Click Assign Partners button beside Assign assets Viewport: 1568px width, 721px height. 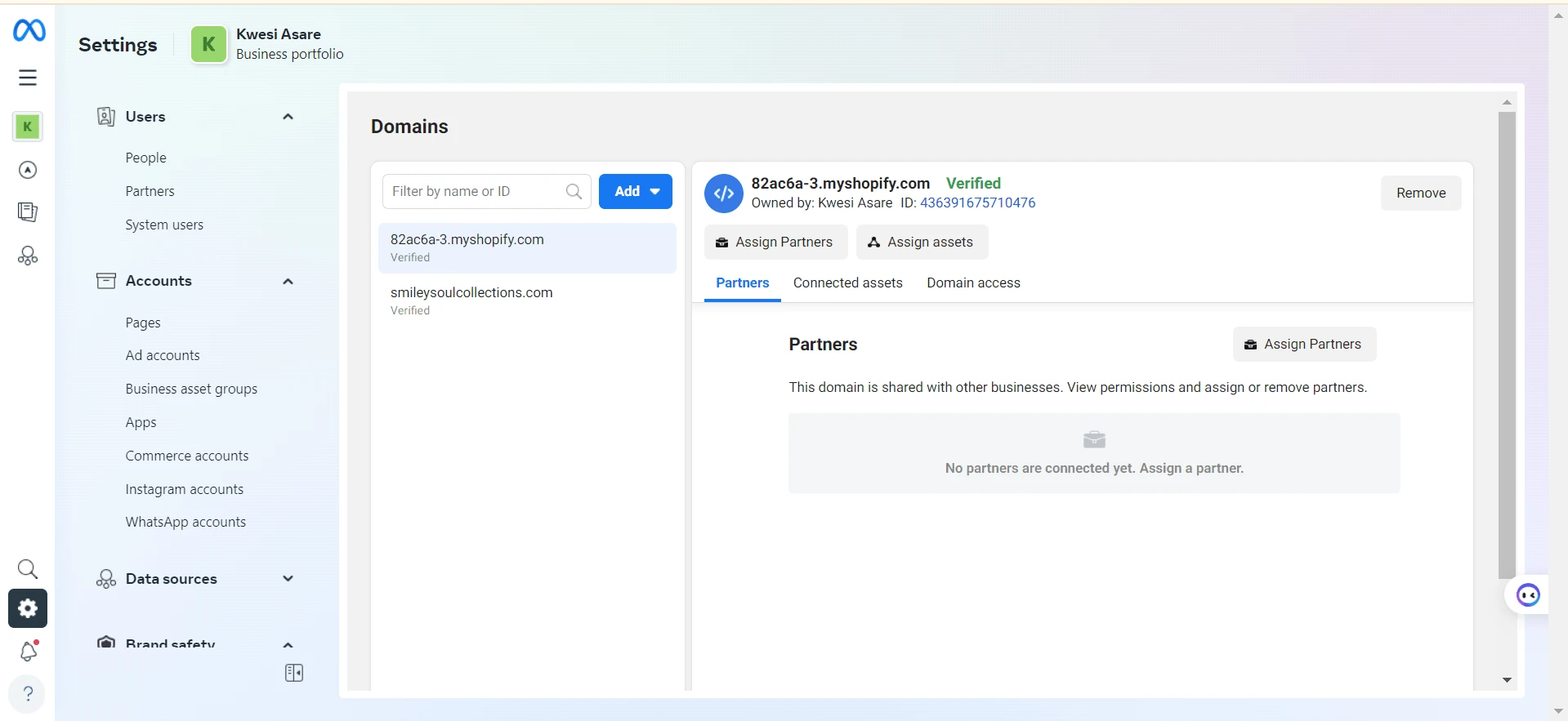775,242
